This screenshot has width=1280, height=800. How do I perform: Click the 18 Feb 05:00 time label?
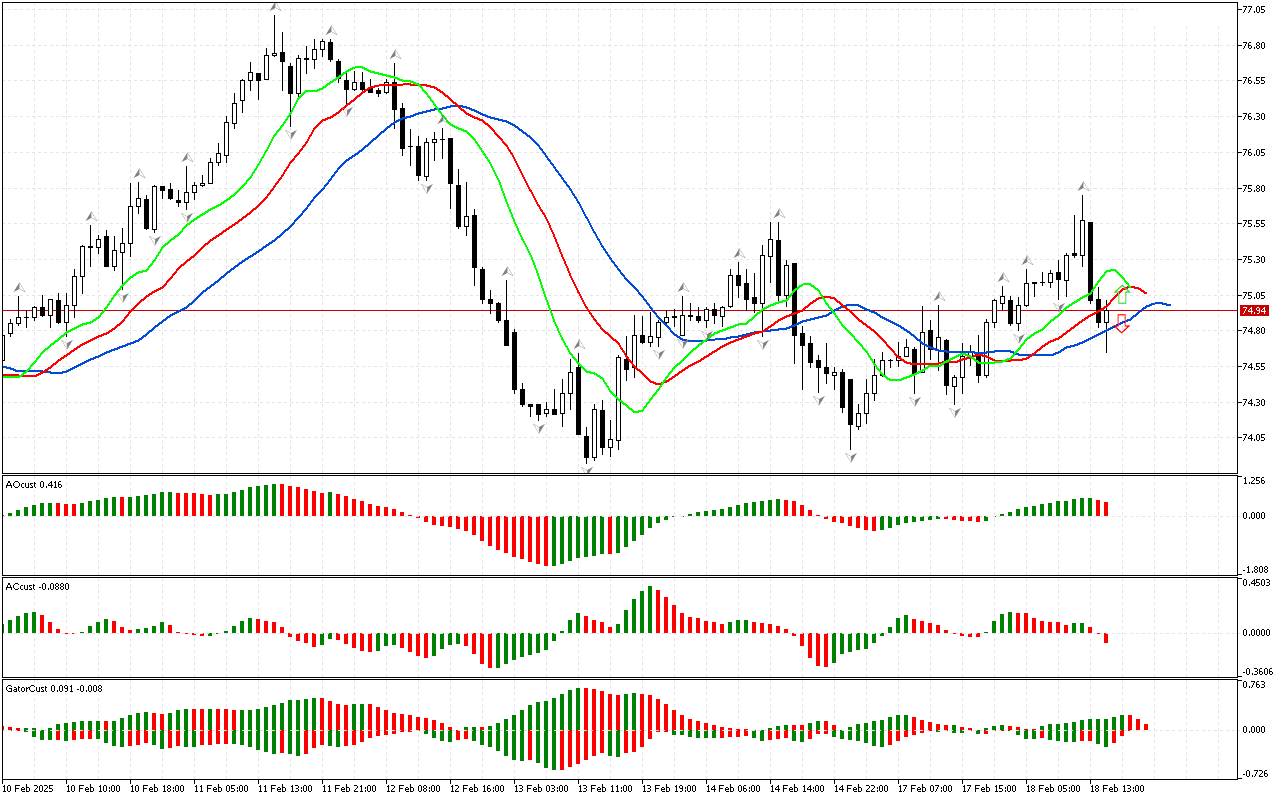1053,789
